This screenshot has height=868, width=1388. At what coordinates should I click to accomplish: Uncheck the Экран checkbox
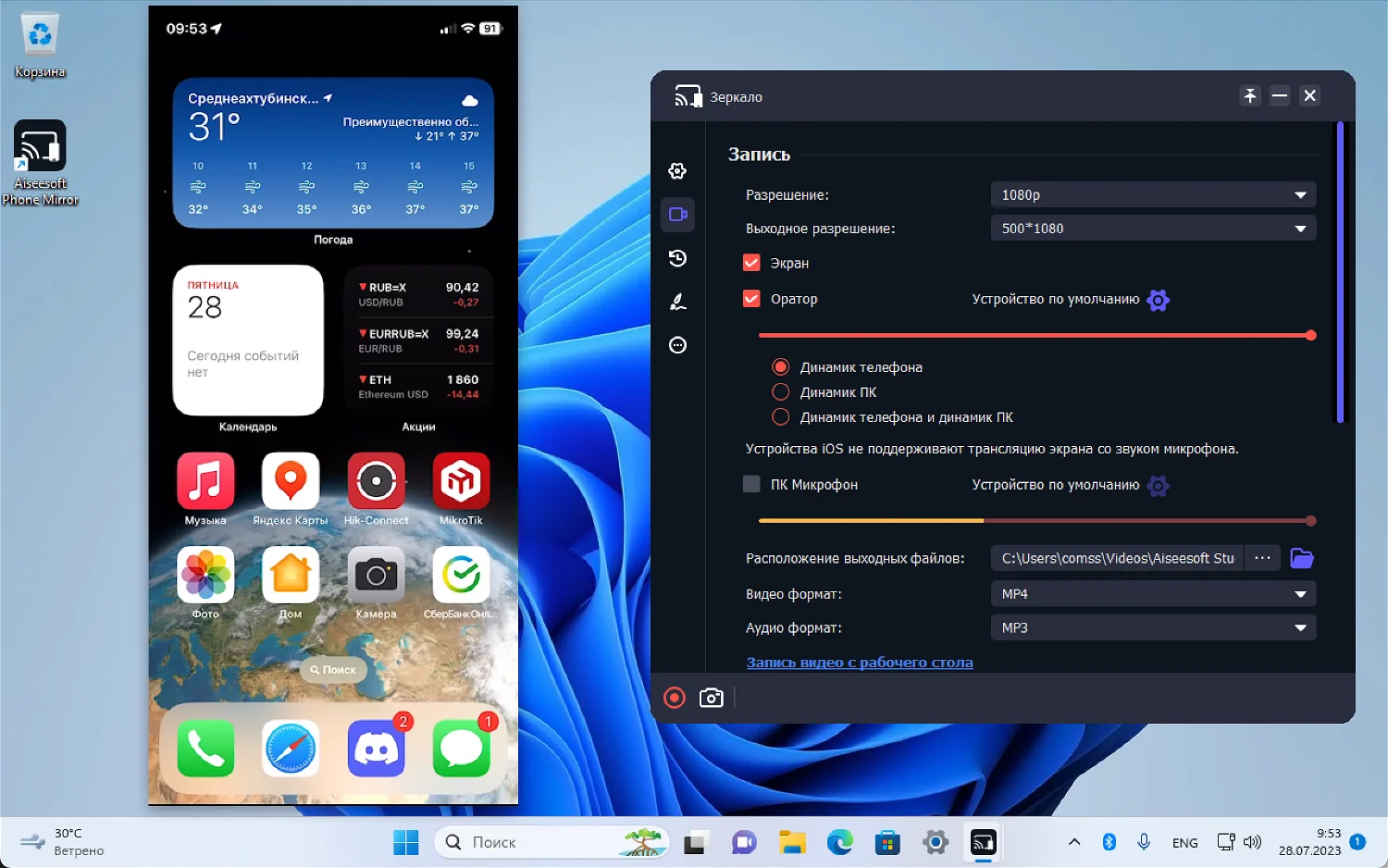(x=751, y=263)
